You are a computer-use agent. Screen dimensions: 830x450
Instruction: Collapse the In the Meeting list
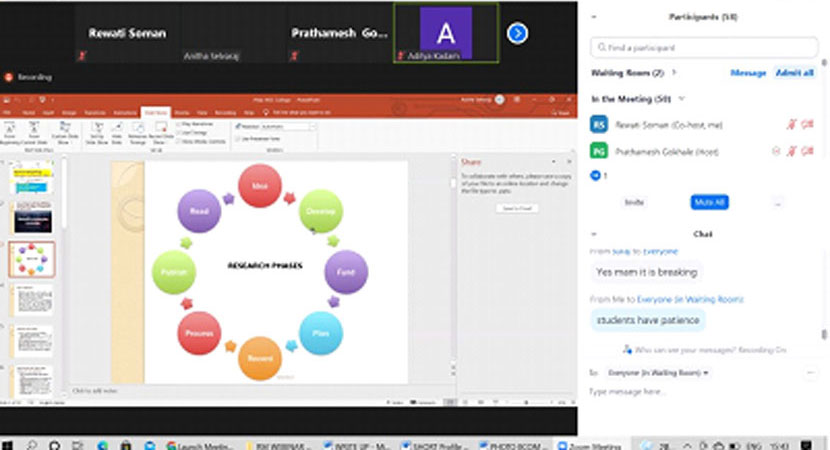(682, 99)
